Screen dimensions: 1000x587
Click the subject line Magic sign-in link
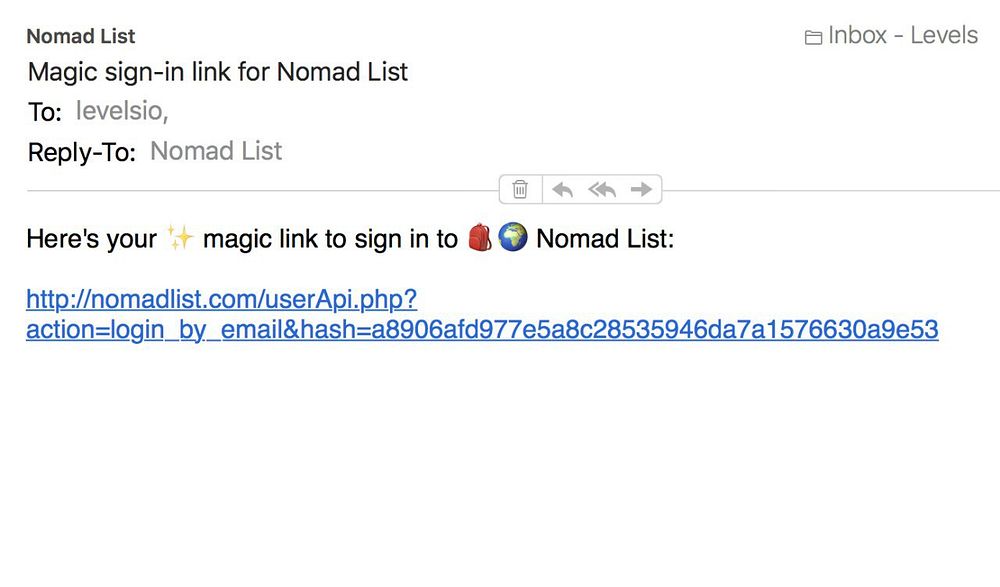(x=218, y=72)
